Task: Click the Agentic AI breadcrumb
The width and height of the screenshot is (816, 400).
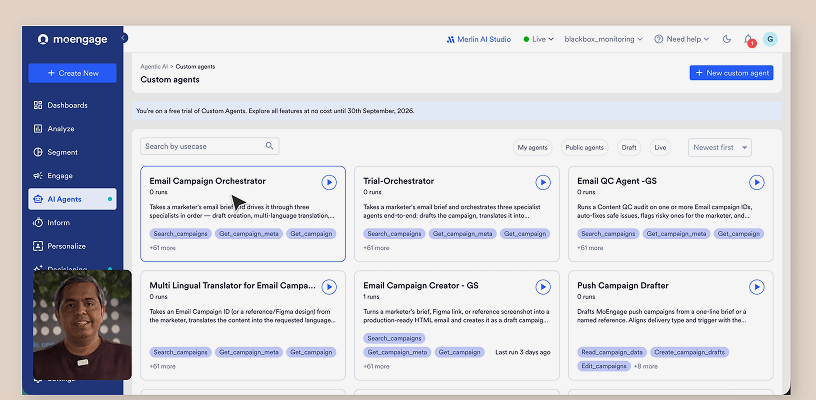Action: tap(154, 67)
